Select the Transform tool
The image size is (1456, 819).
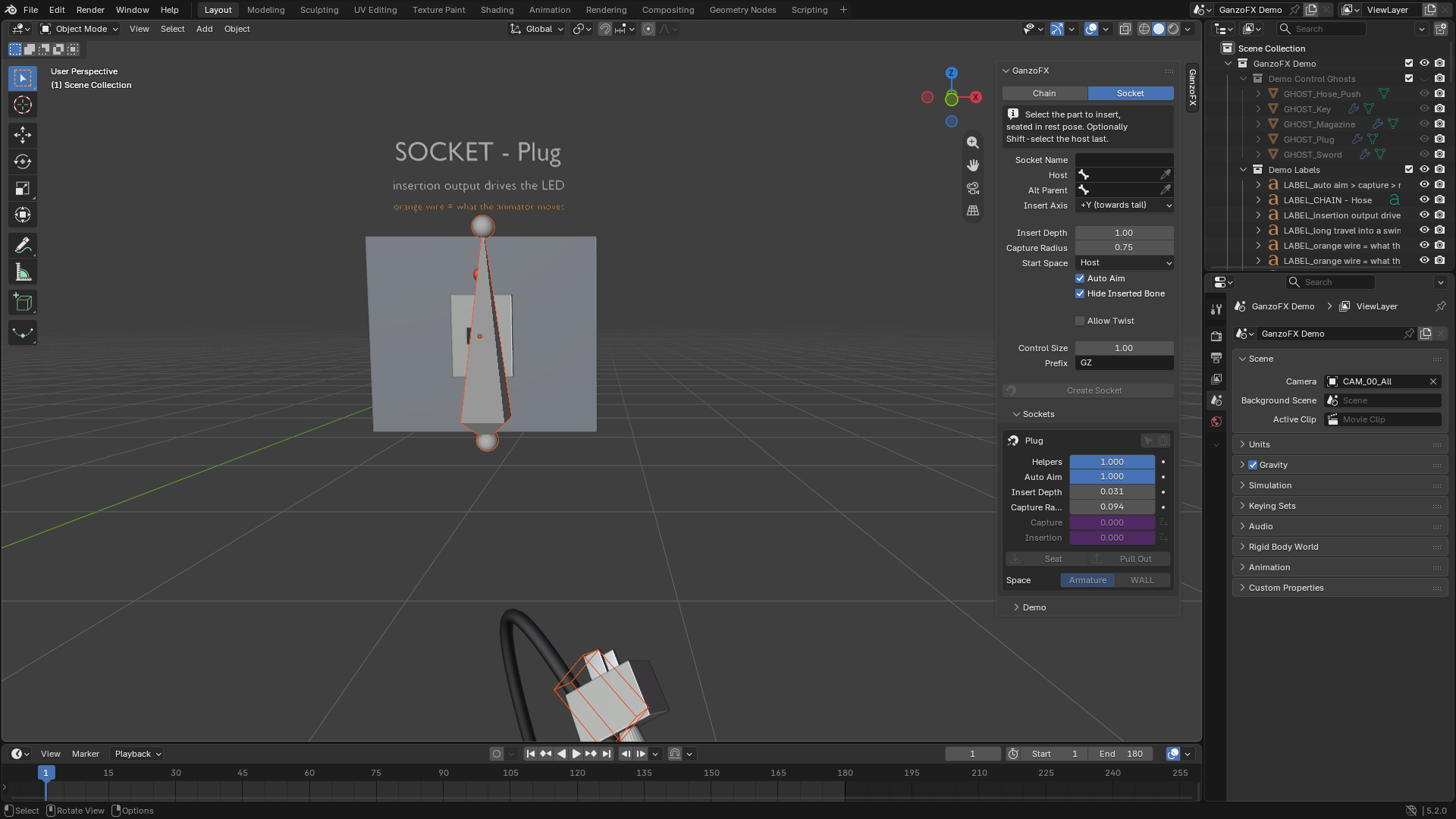click(x=23, y=215)
